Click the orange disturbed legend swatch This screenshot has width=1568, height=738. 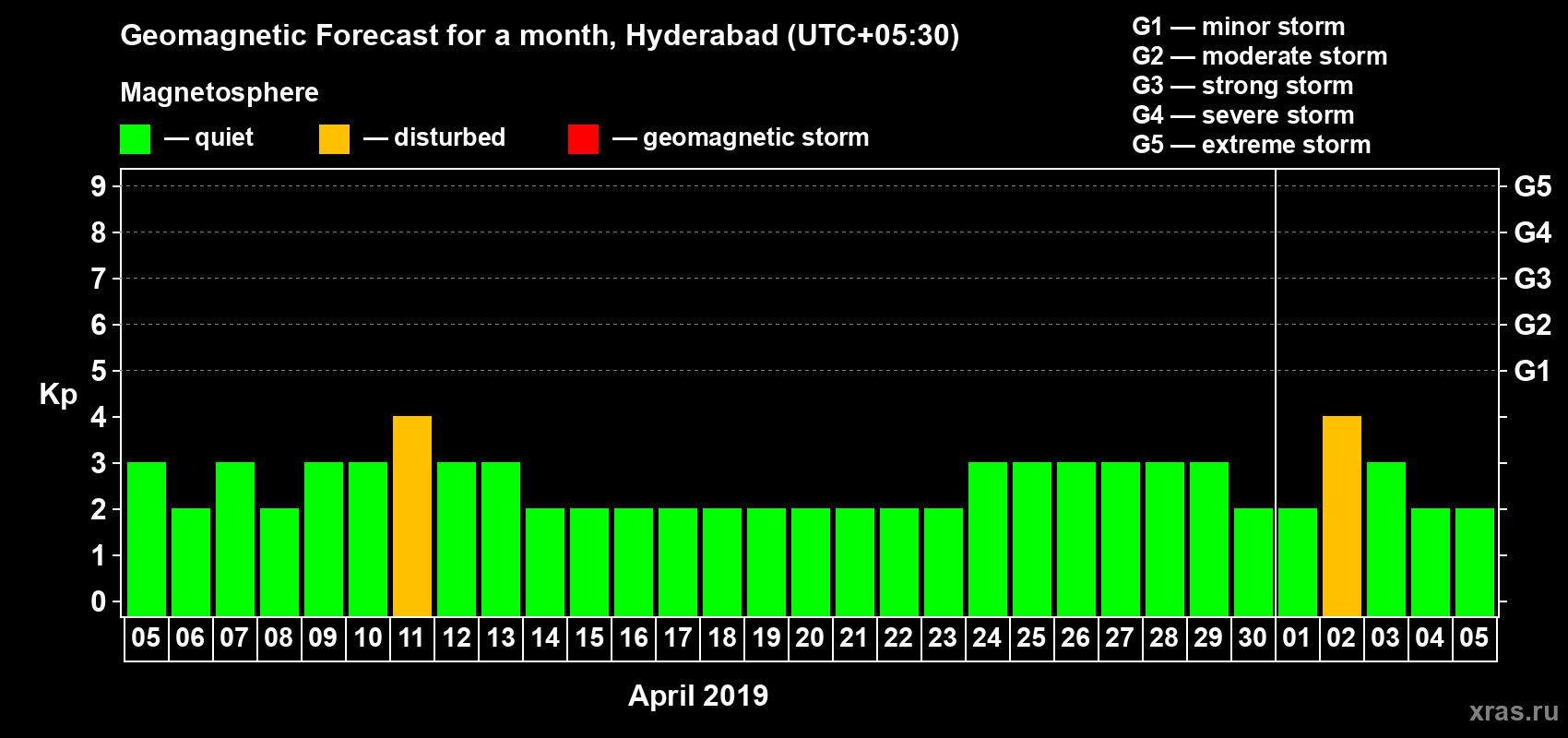click(x=334, y=139)
